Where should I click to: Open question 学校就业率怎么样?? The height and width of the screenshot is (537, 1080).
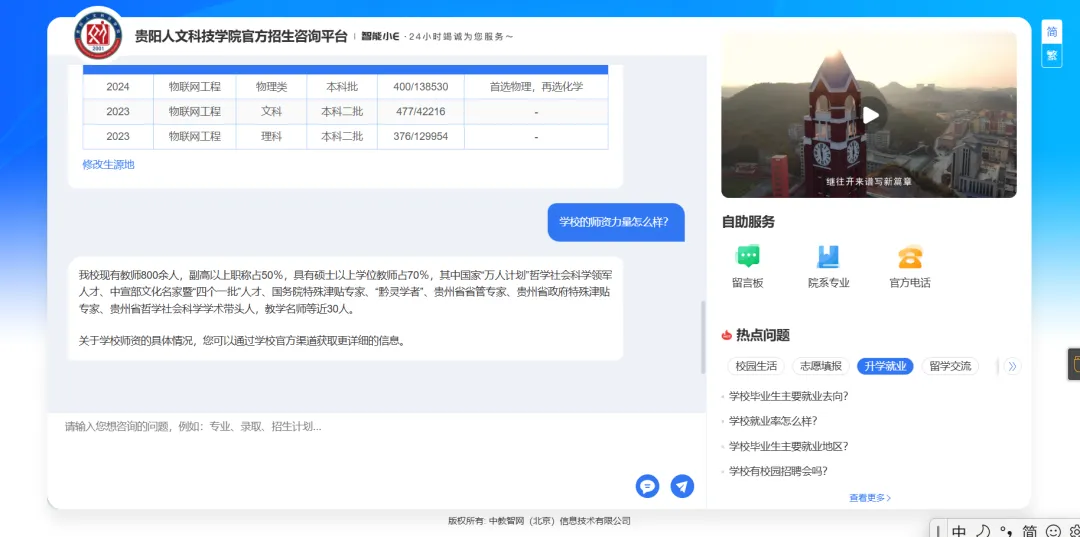point(773,421)
